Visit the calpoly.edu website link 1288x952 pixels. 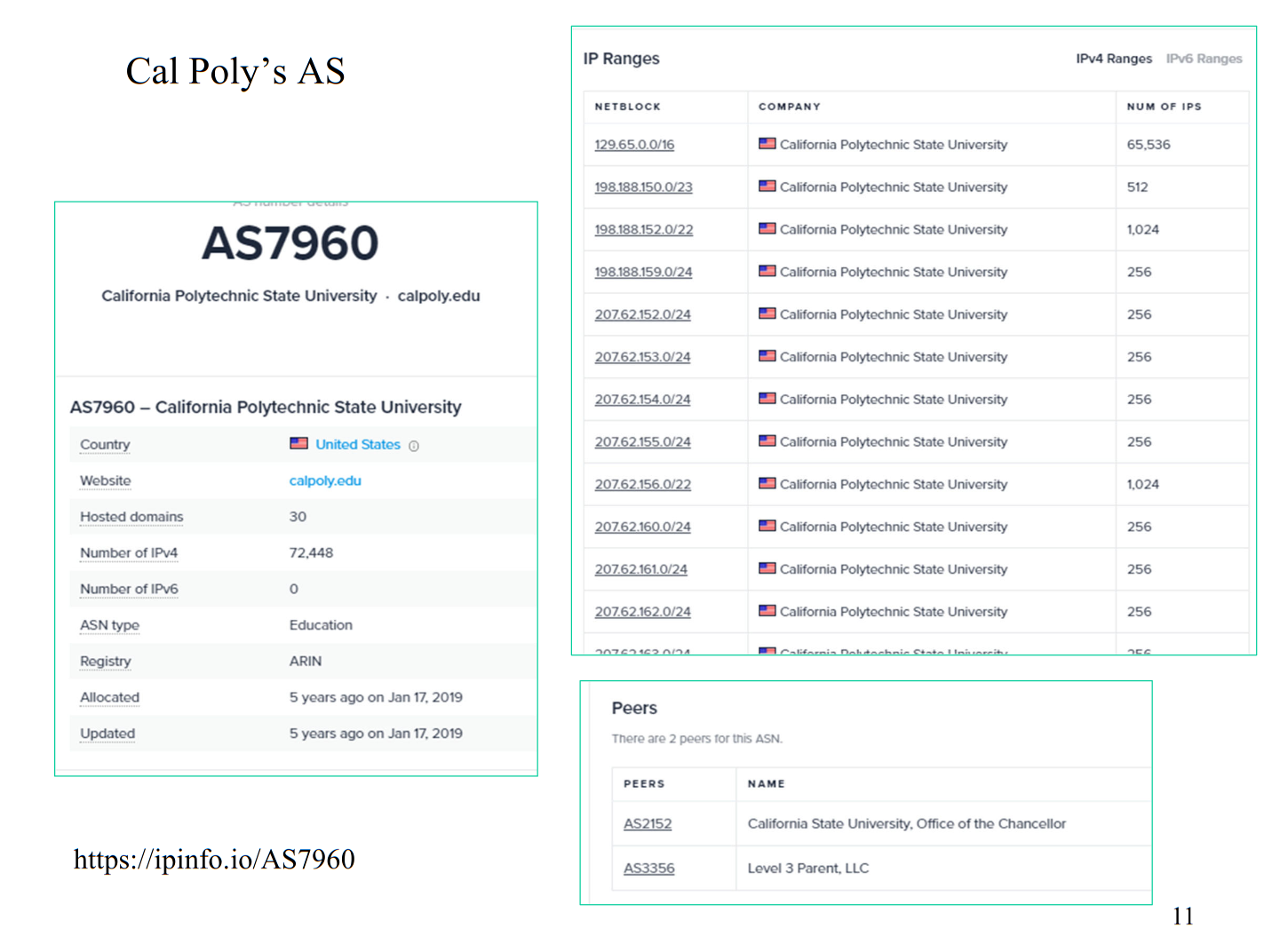tap(325, 480)
